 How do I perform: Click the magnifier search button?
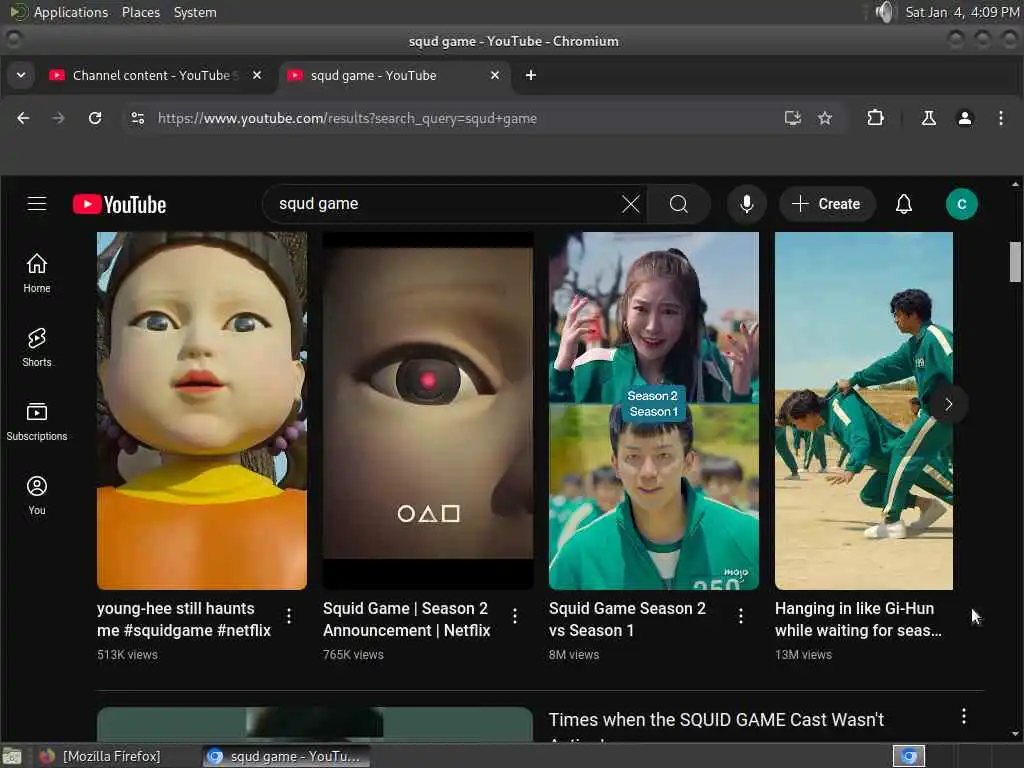coord(679,204)
